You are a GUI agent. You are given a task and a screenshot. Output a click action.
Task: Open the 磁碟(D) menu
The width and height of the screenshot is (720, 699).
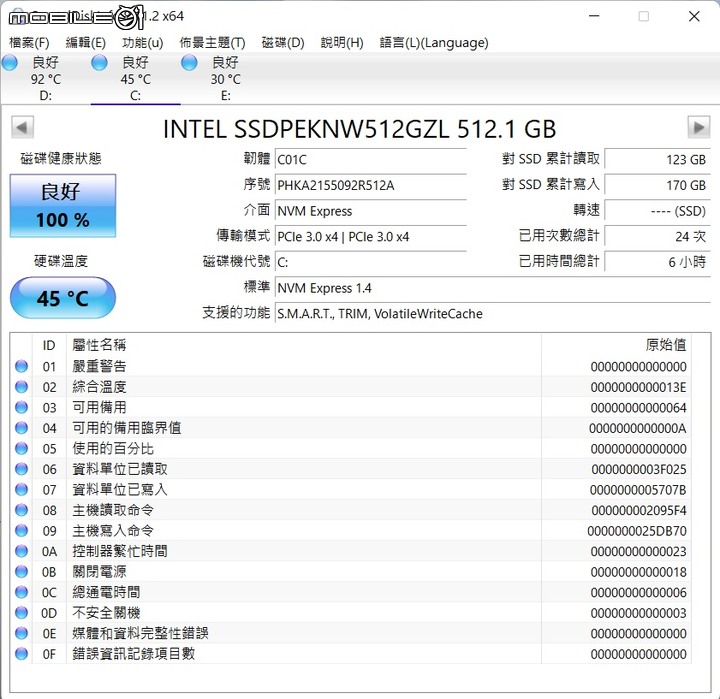(283, 43)
